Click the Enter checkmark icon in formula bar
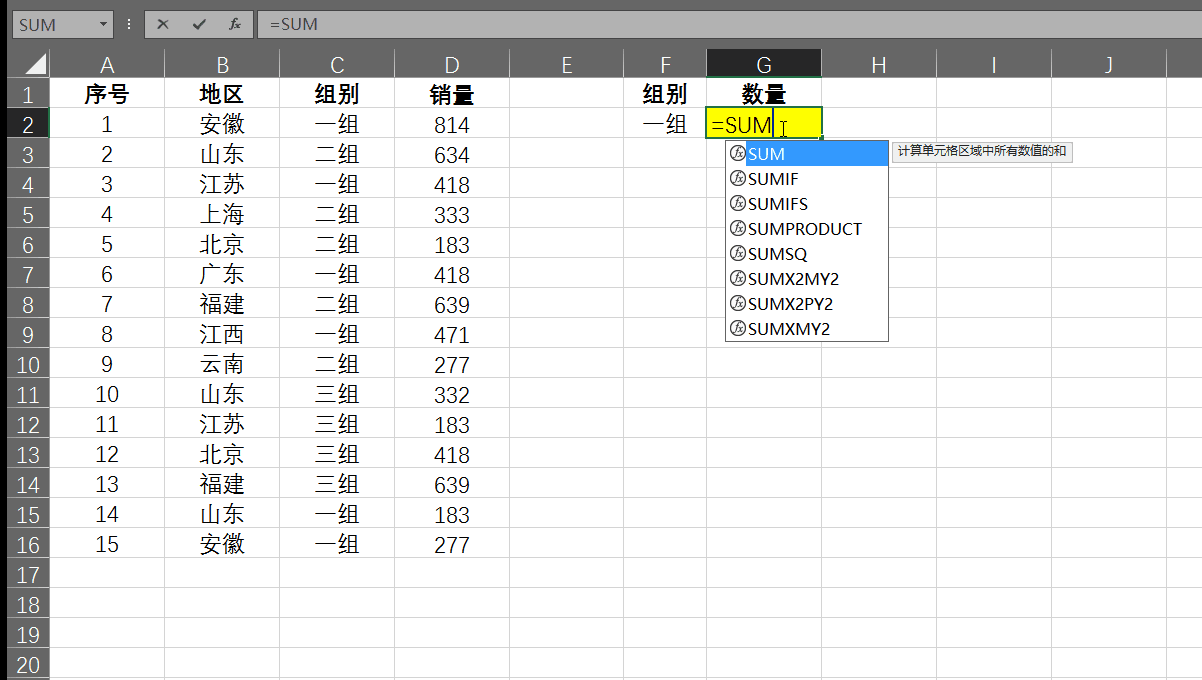Image resolution: width=1202 pixels, height=680 pixels. (x=198, y=24)
